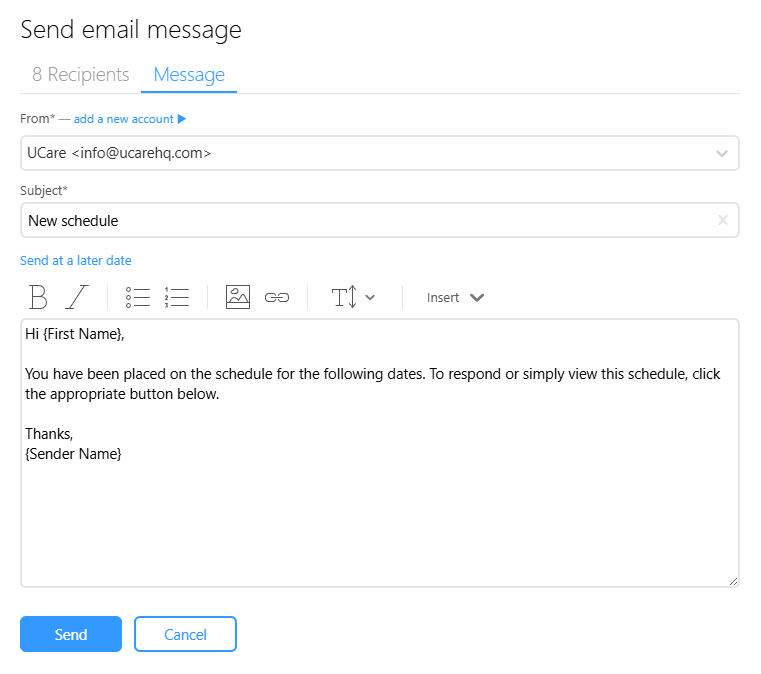Switch to the 8 Recipients tab
The height and width of the screenshot is (674, 761).
click(x=81, y=75)
